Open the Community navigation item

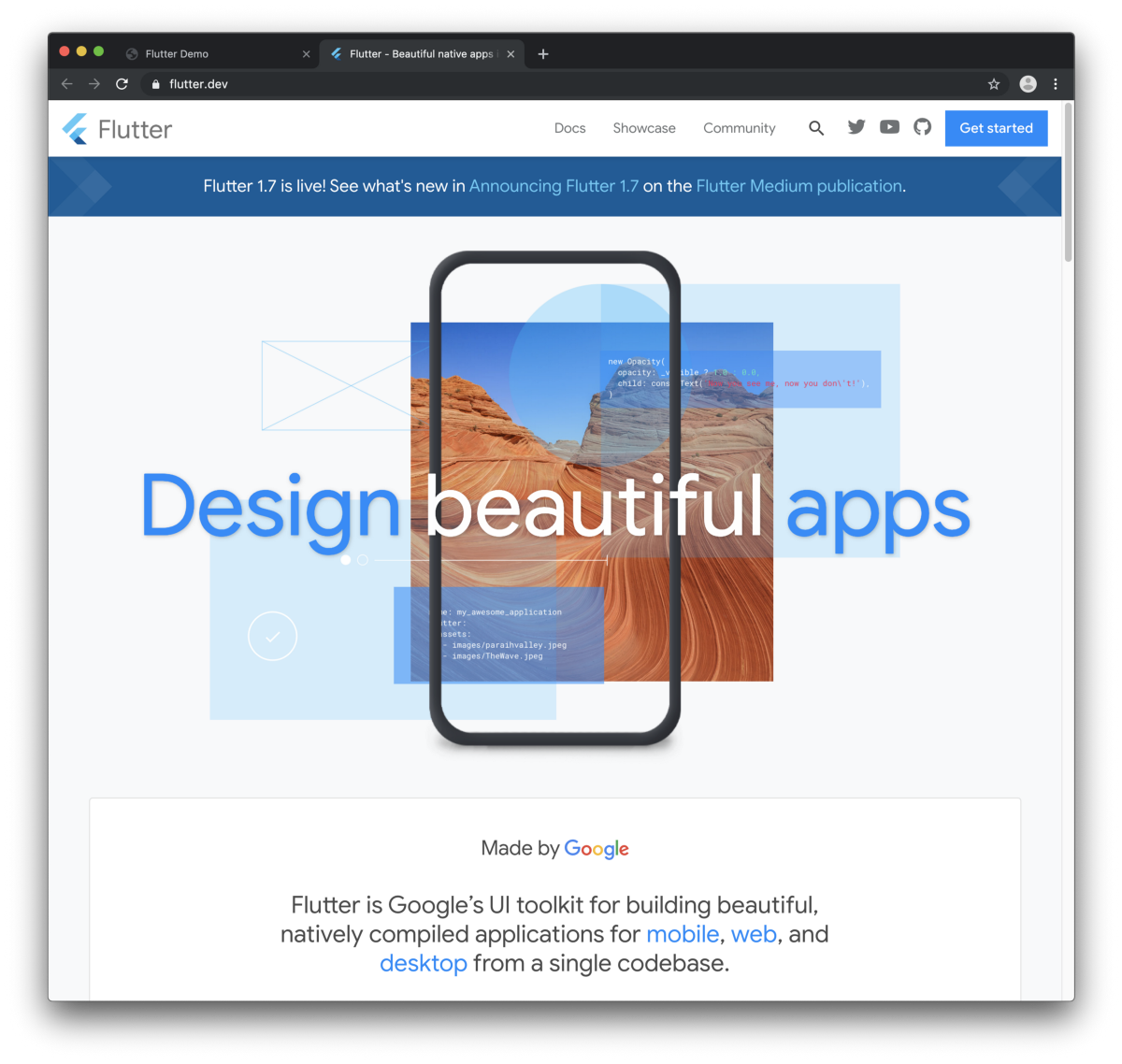pyautogui.click(x=739, y=128)
